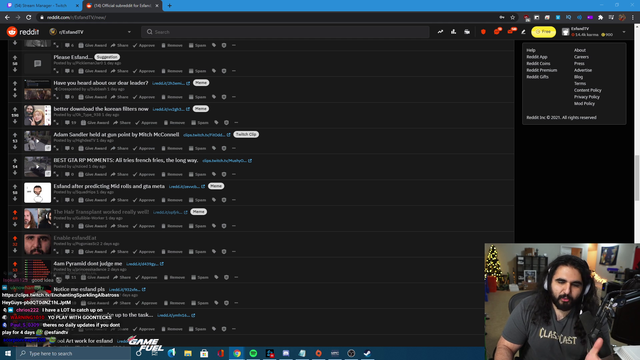Open the Mod Policy footer link

(x=584, y=104)
